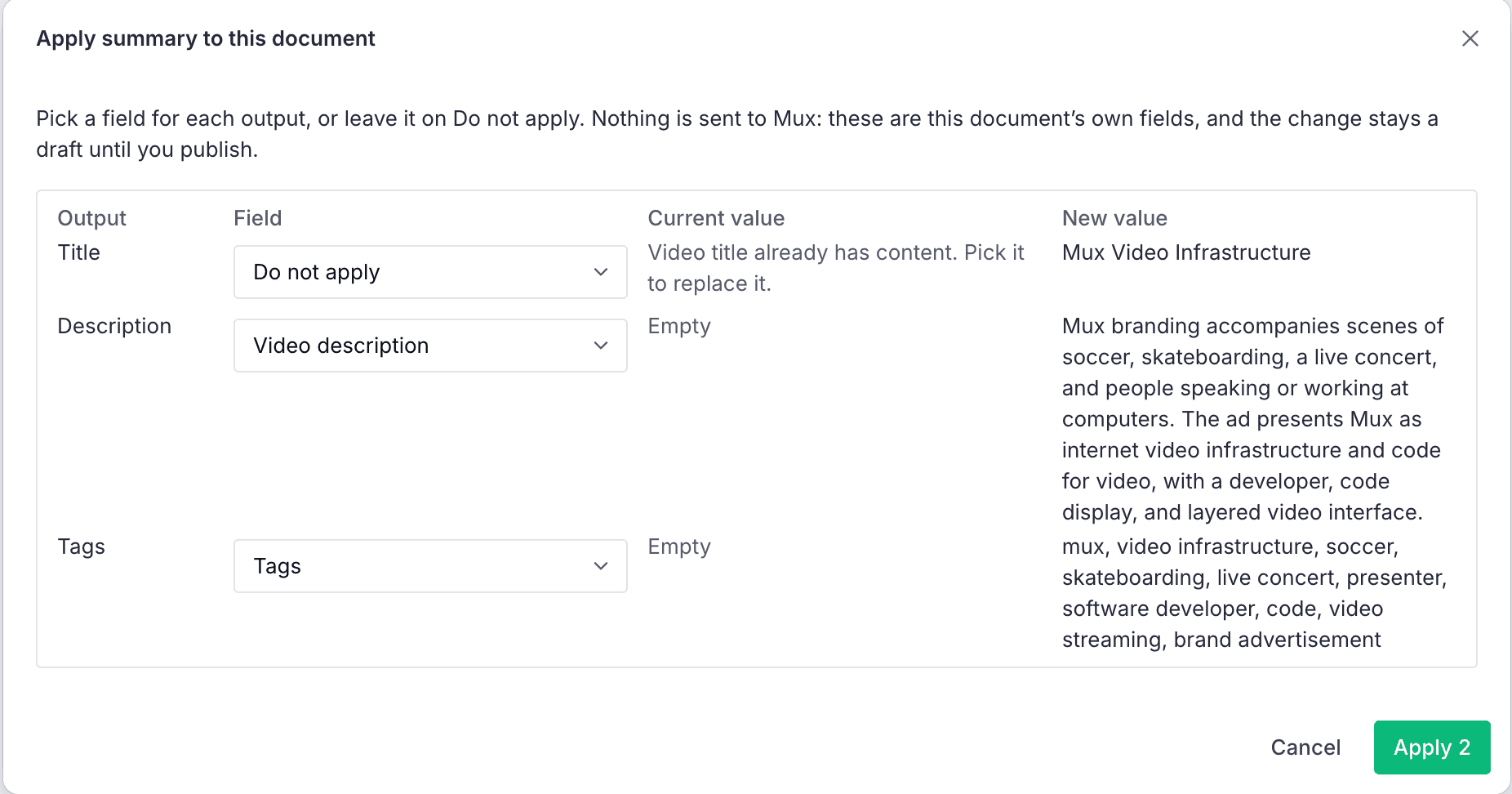Image resolution: width=1512 pixels, height=794 pixels.
Task: Click the 'Apply summary to this document' heading
Action: [206, 39]
